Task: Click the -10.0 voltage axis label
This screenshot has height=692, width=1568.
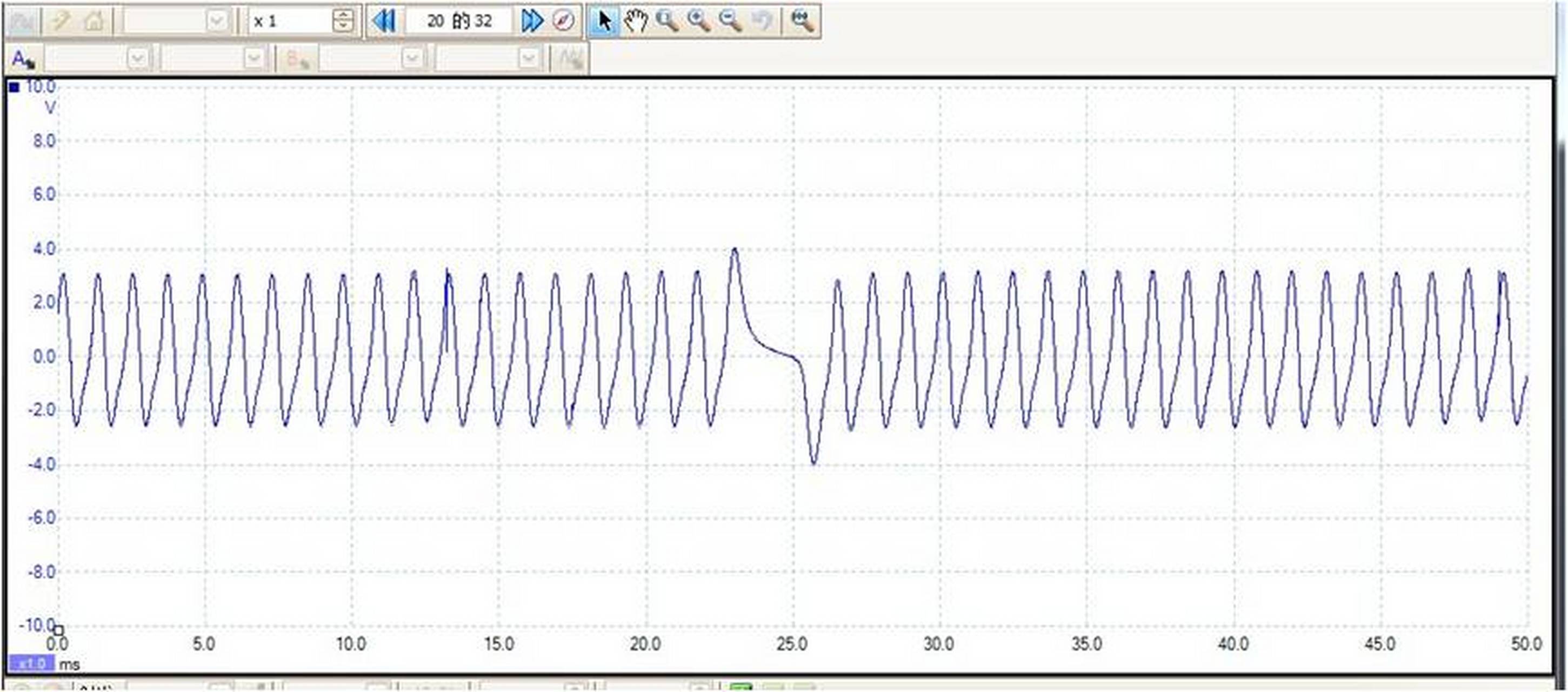Action: (x=37, y=625)
